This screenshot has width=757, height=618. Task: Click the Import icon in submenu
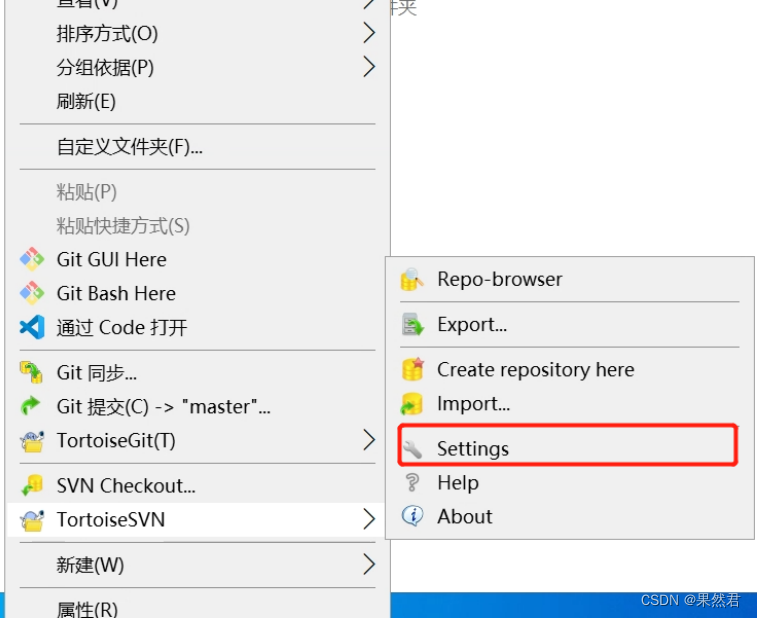(x=412, y=404)
